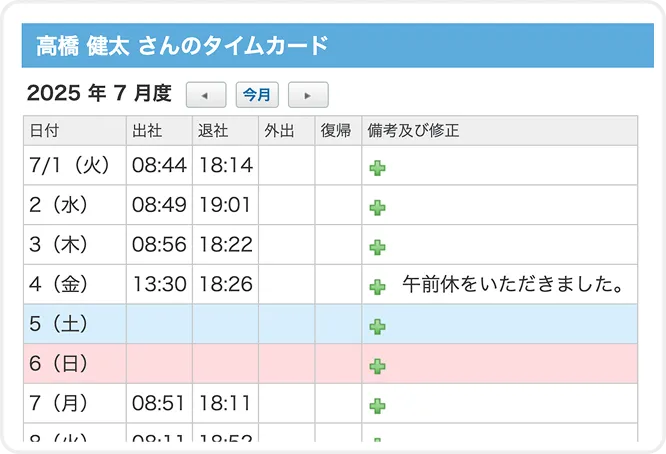Click the 退社 time 18:11 on 7 (月)
The height and width of the screenshot is (454, 666).
(x=225, y=403)
